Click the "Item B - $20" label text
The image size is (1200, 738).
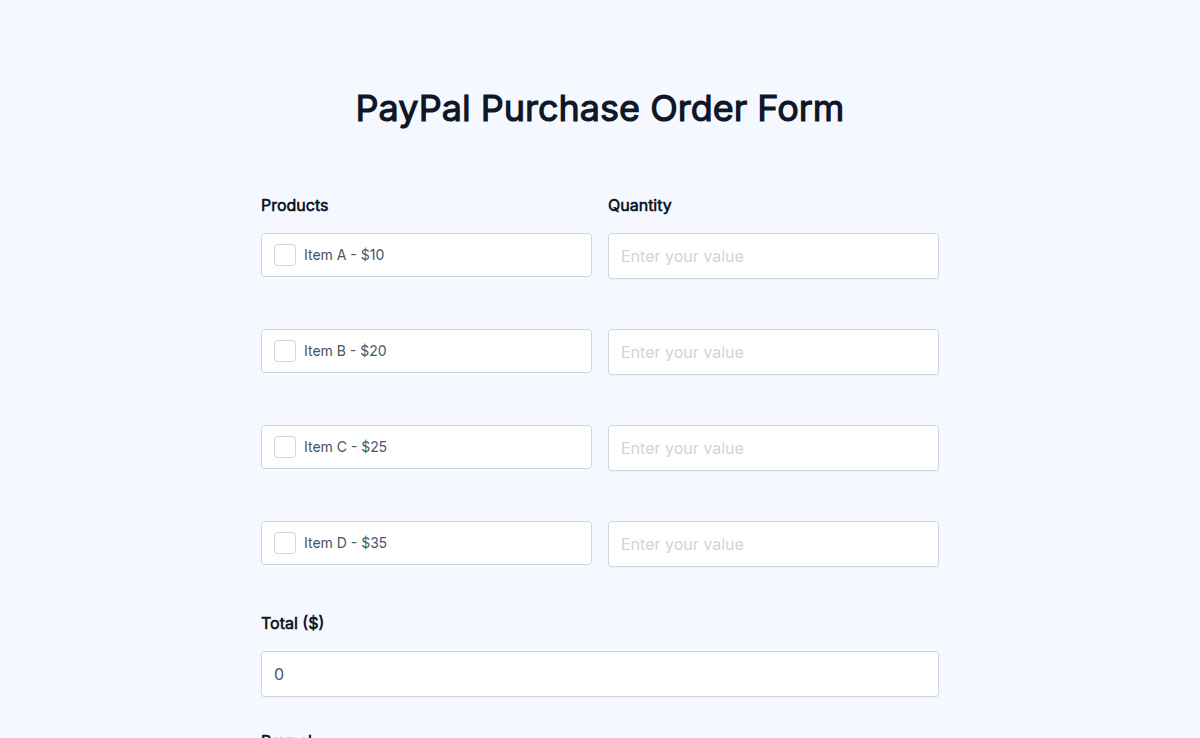pyautogui.click(x=343, y=351)
